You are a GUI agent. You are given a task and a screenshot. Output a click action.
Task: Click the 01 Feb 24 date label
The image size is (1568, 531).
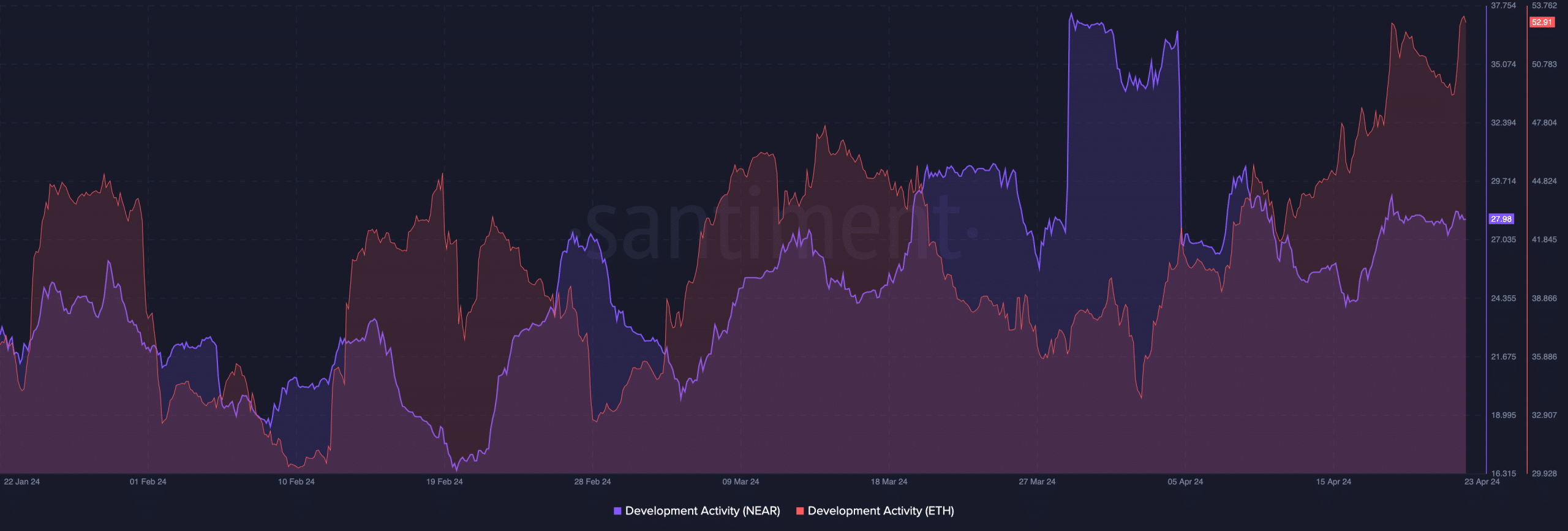[148, 481]
